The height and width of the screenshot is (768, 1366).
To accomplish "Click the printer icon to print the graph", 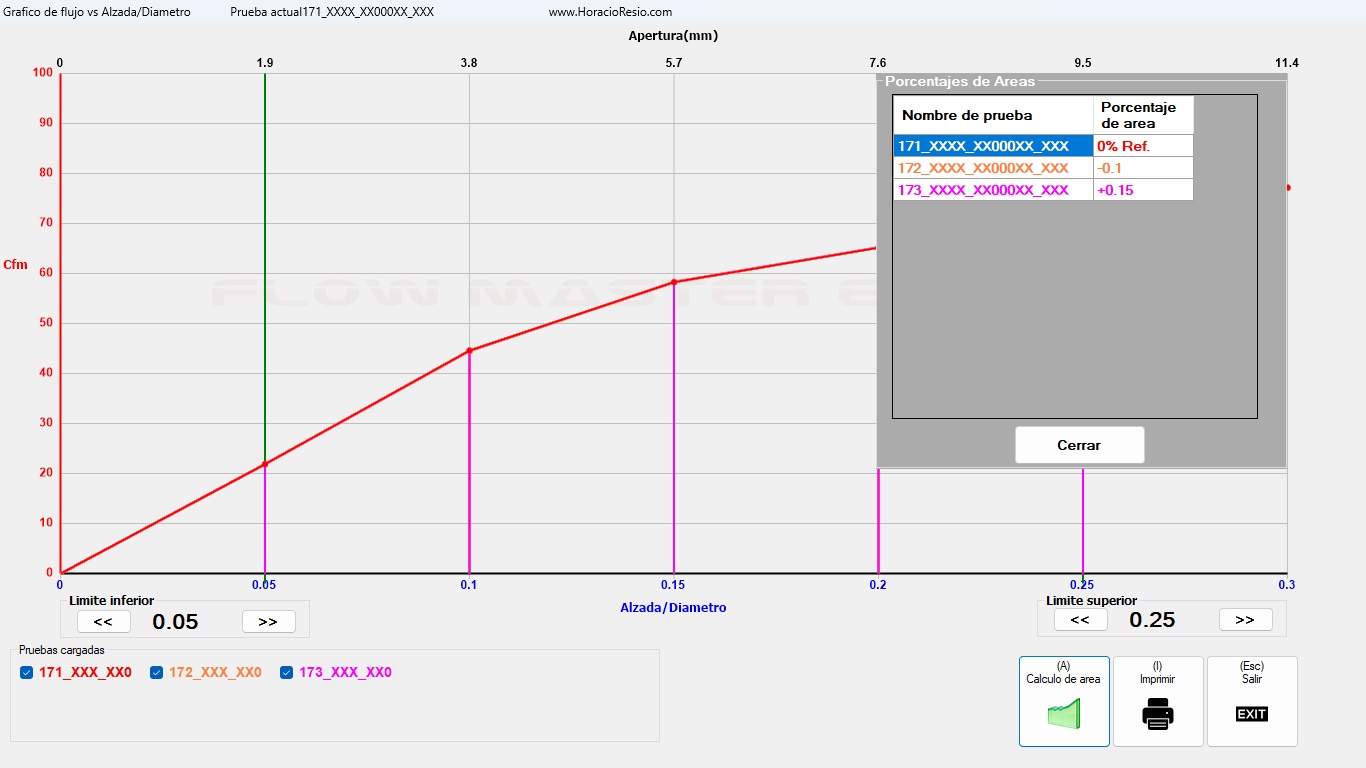I will coord(1158,714).
